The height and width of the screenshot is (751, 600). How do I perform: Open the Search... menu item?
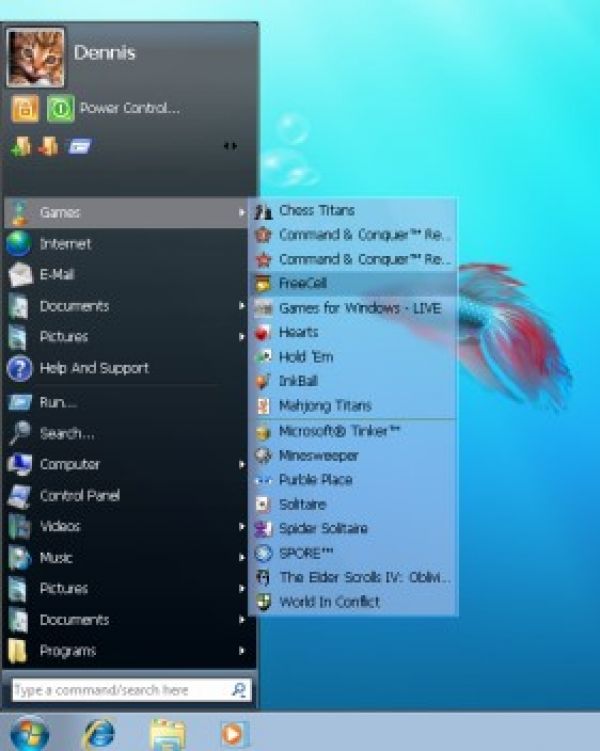click(x=126, y=433)
